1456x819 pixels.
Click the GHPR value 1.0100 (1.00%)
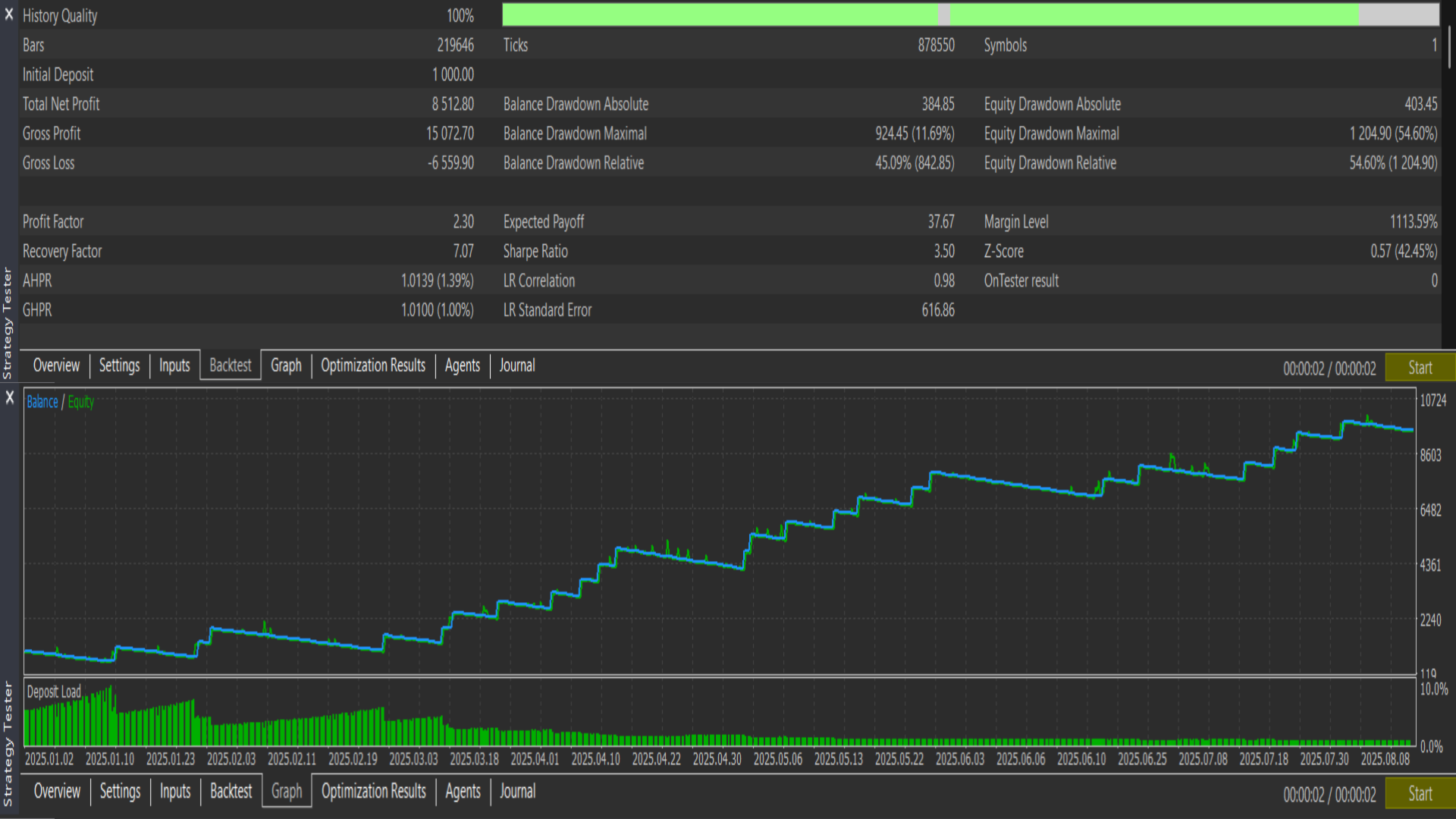pos(438,310)
